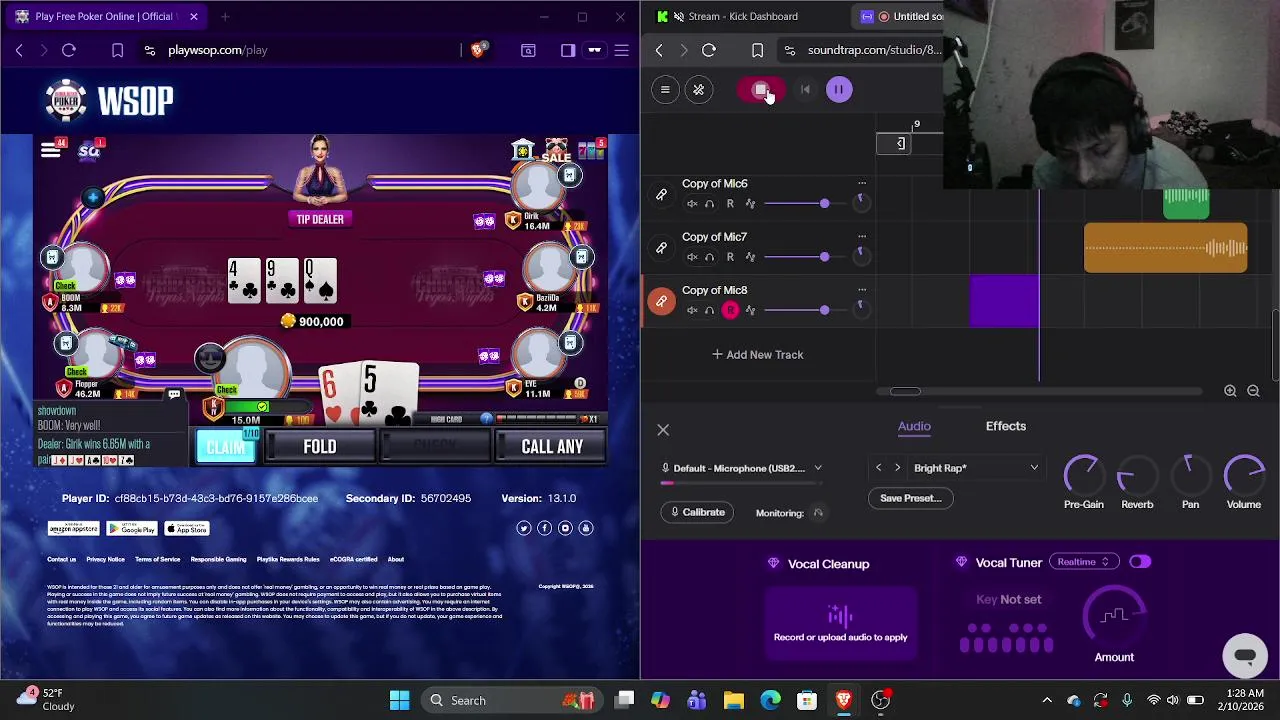
Task: Open the Vocal Tuner Realtime mode selector
Action: tap(1083, 562)
